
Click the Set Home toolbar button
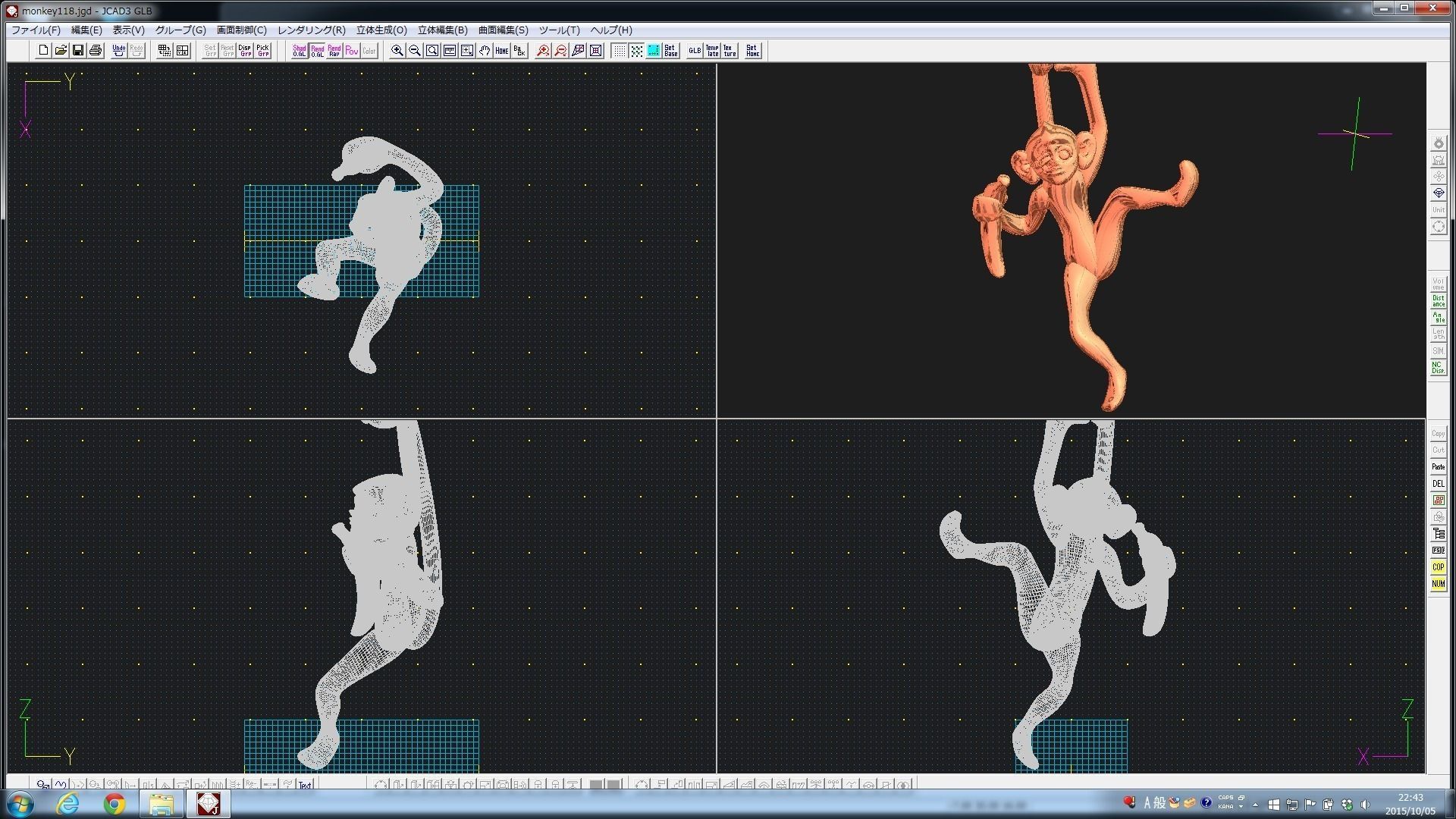click(x=752, y=51)
